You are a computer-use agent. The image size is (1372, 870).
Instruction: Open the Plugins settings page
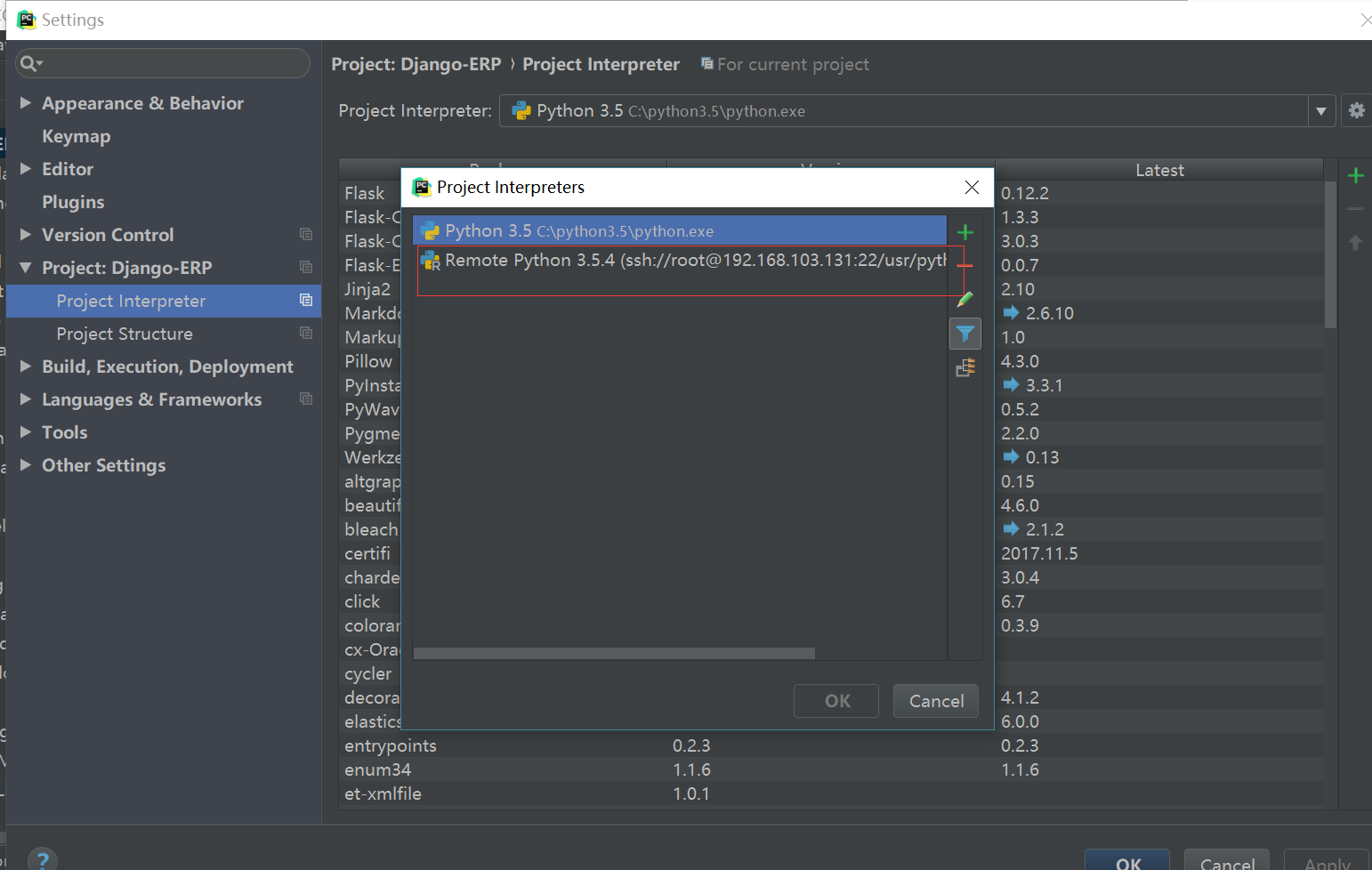click(x=73, y=202)
